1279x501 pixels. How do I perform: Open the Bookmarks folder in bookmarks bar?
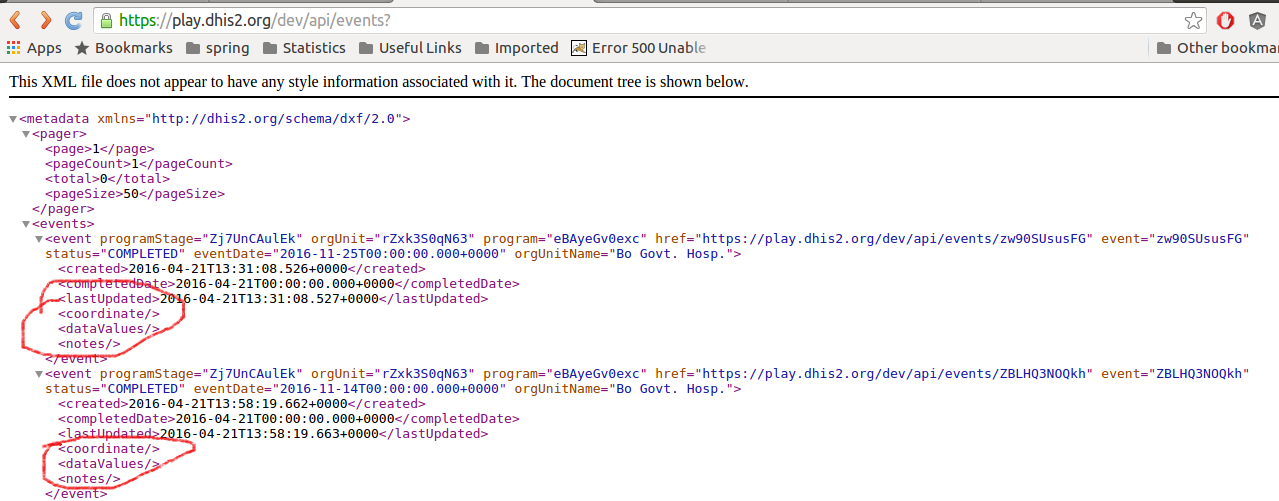(123, 48)
